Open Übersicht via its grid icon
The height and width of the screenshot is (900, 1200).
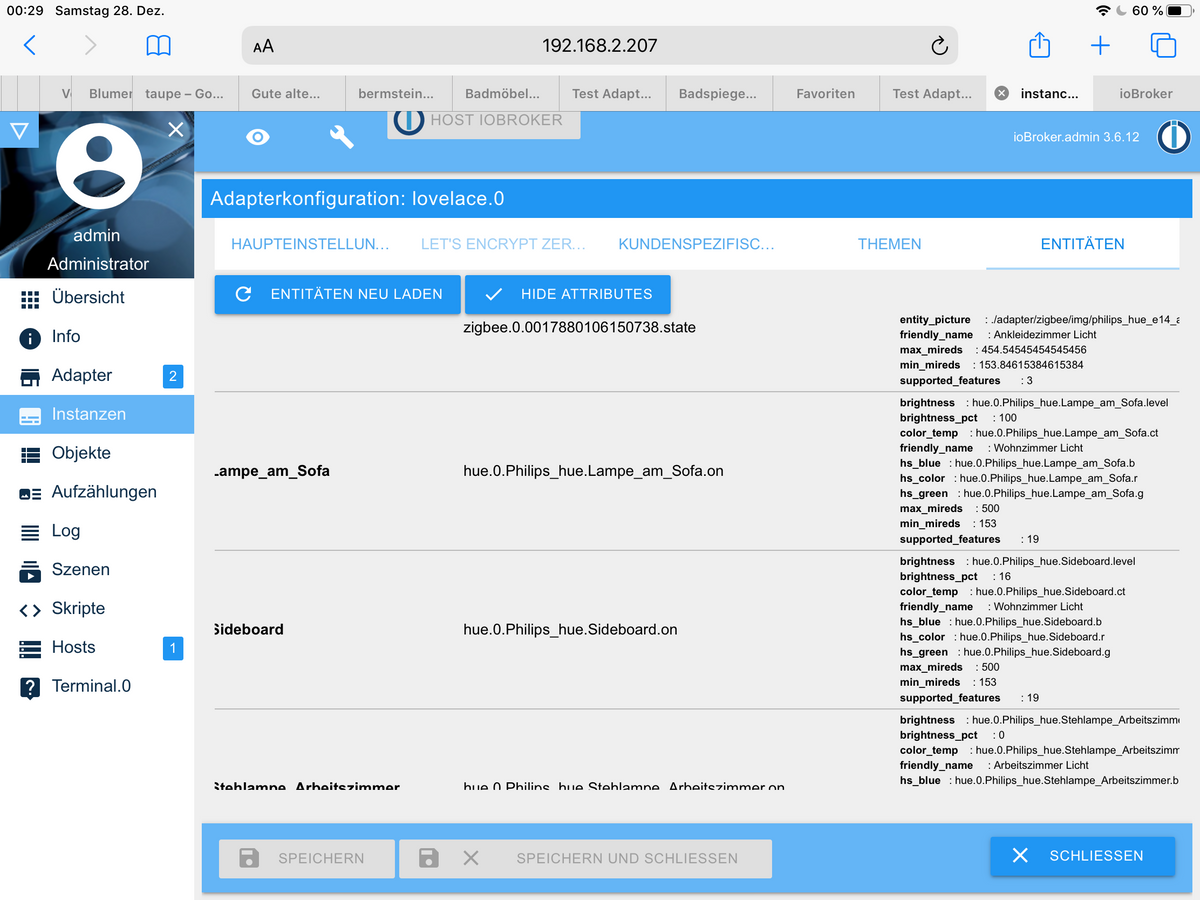click(30, 298)
